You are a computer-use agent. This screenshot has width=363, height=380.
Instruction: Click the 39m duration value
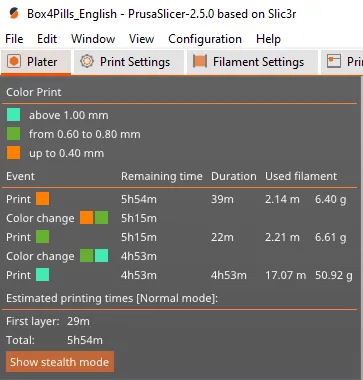pos(222,199)
